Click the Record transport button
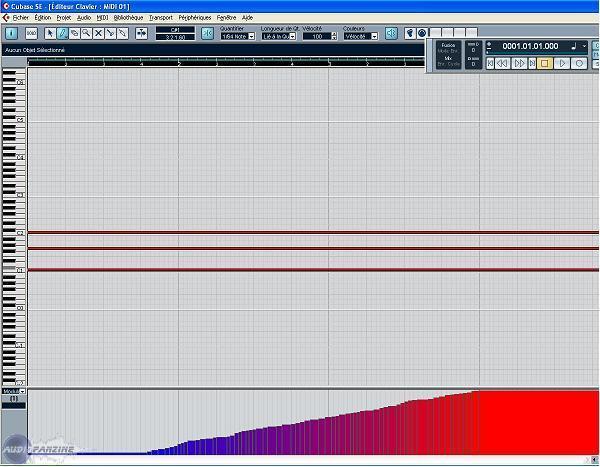This screenshot has width=600, height=467. [579, 64]
